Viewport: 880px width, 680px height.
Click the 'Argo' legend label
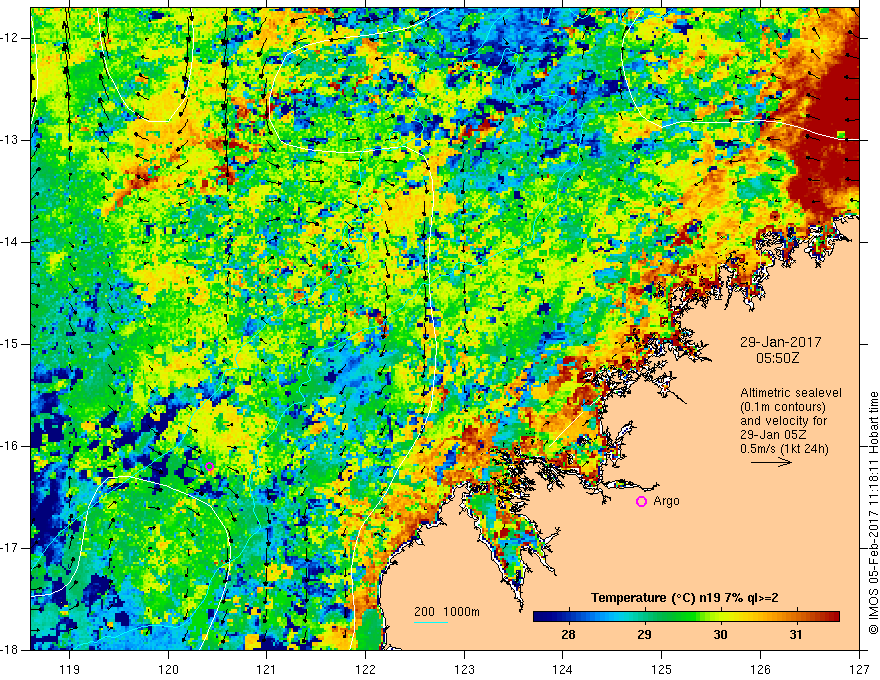coord(666,501)
